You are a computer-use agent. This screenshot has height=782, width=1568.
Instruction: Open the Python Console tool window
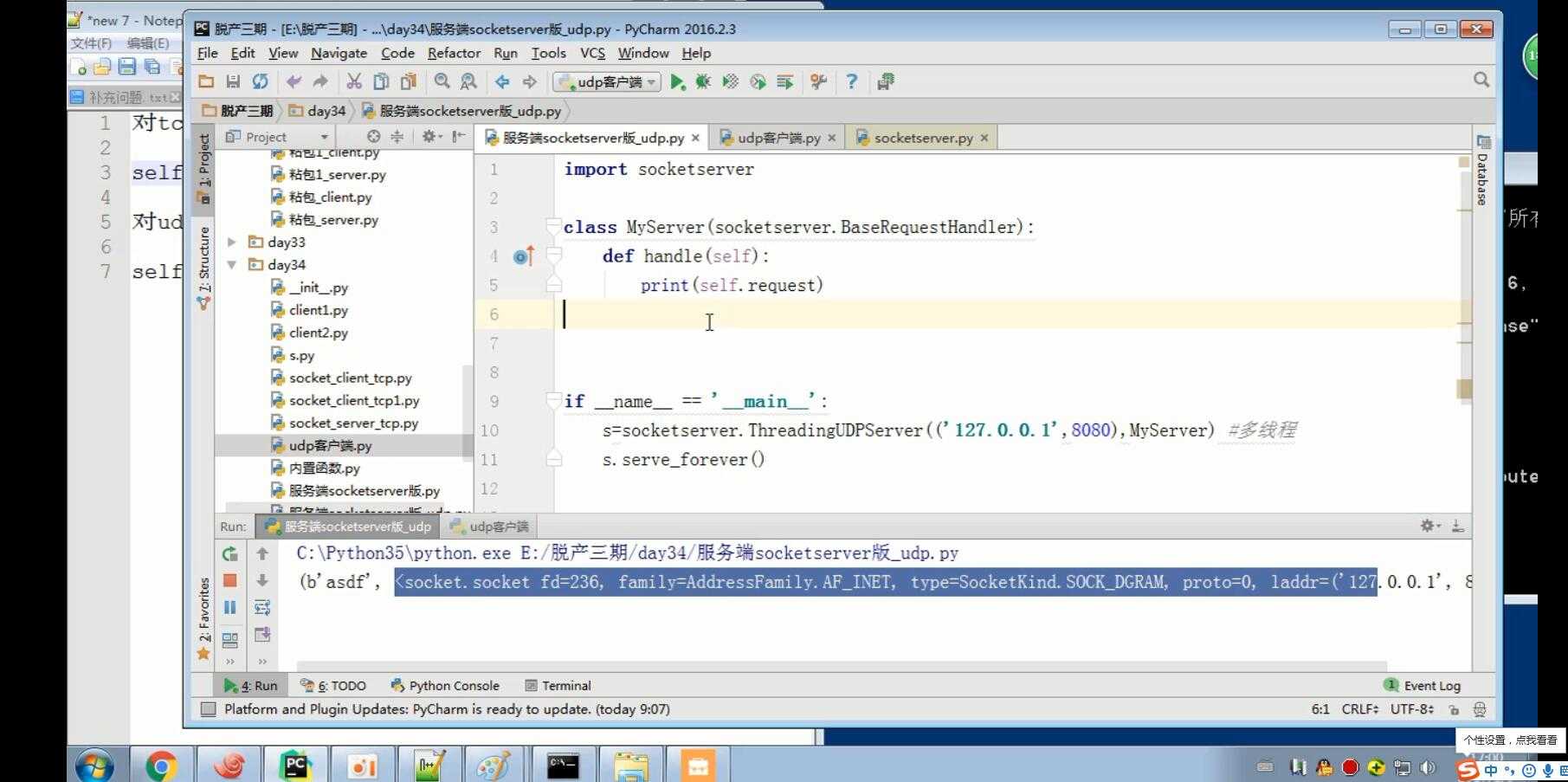[445, 686]
